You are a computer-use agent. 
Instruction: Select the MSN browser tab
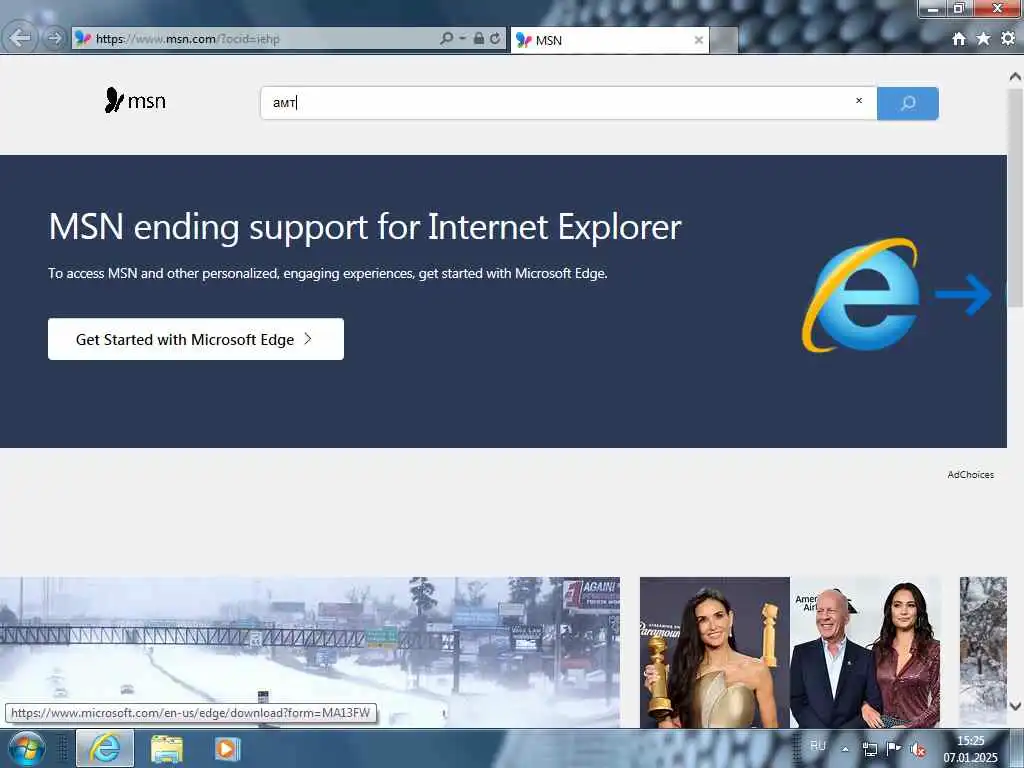(609, 40)
